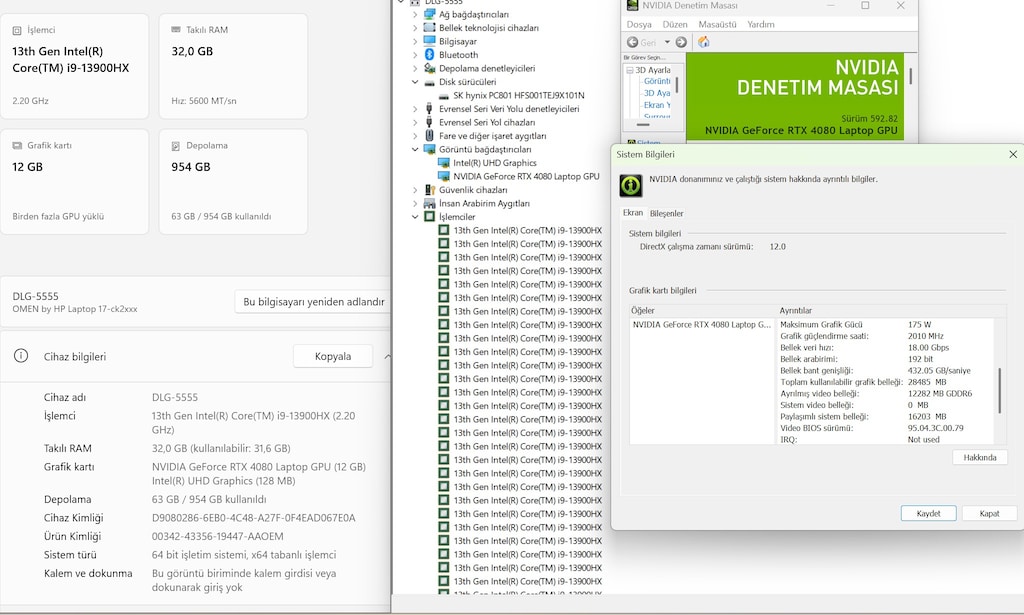
Task: Click the Kapat button
Action: [x=989, y=513]
